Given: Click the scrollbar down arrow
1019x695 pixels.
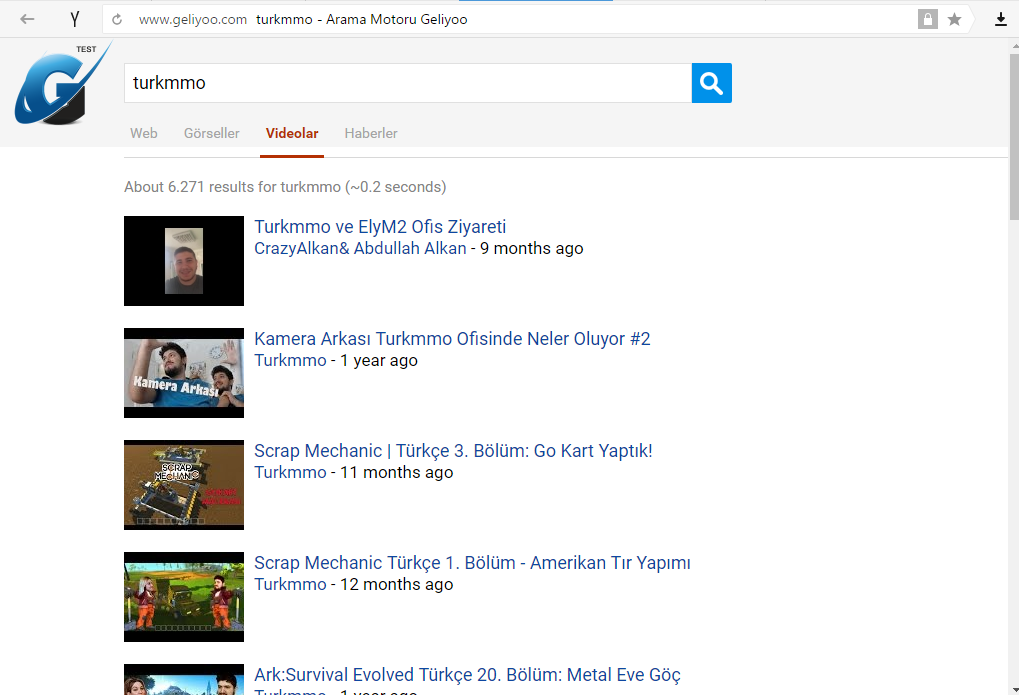Looking at the screenshot, I should pos(1014,689).
